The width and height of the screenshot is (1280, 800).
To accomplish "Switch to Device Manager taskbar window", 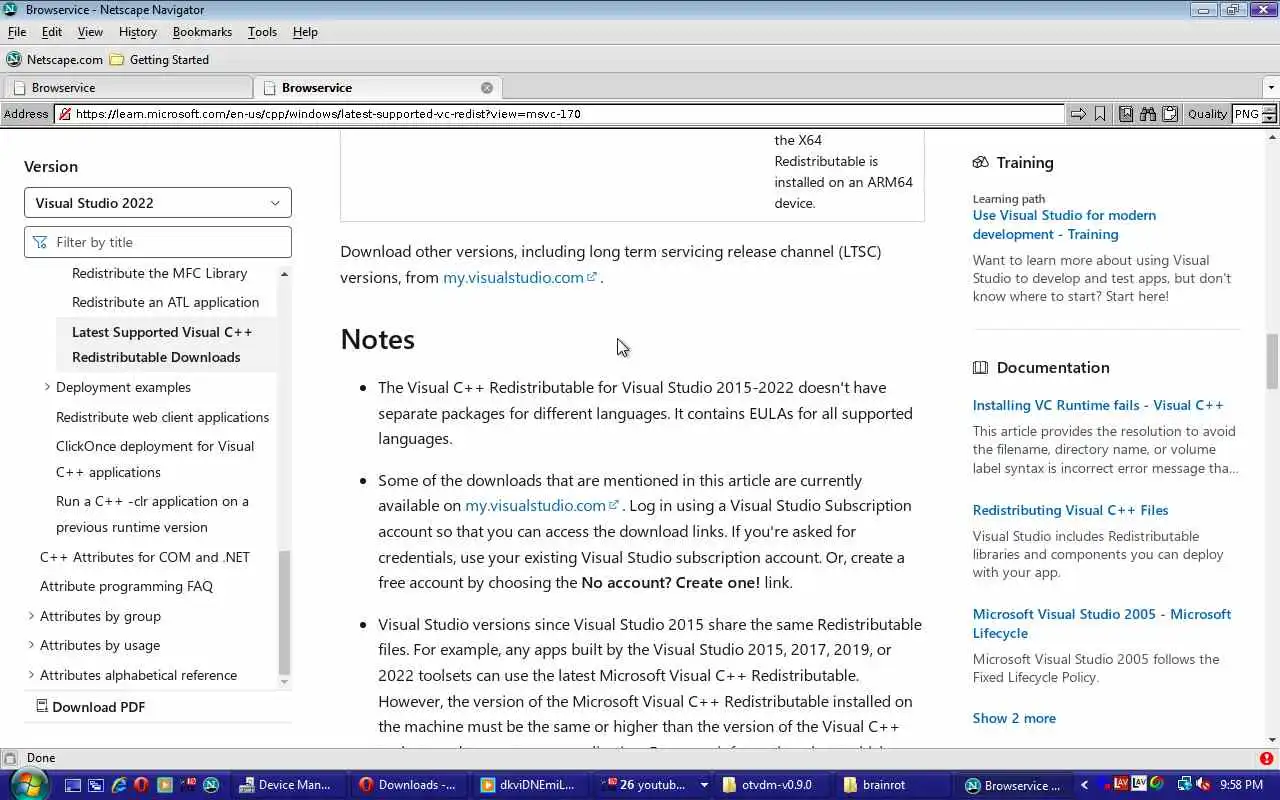I will 288,785.
